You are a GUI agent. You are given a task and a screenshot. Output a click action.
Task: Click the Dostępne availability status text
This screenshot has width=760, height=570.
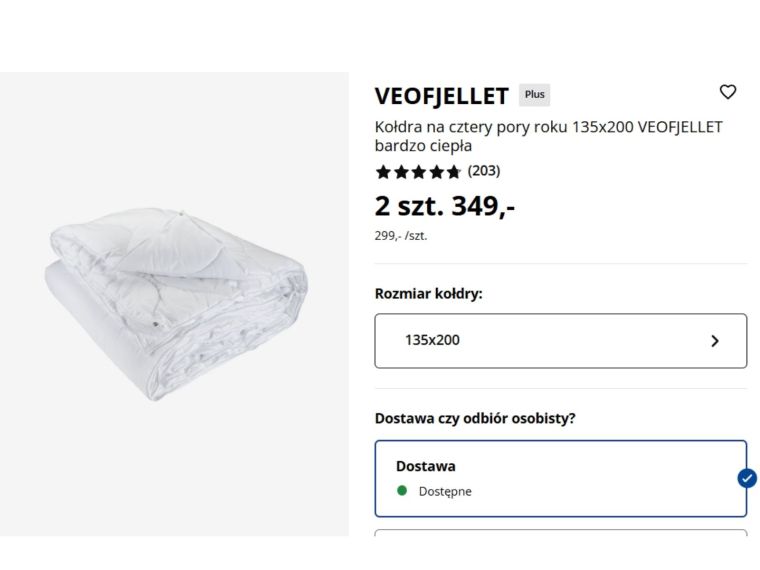tap(445, 491)
